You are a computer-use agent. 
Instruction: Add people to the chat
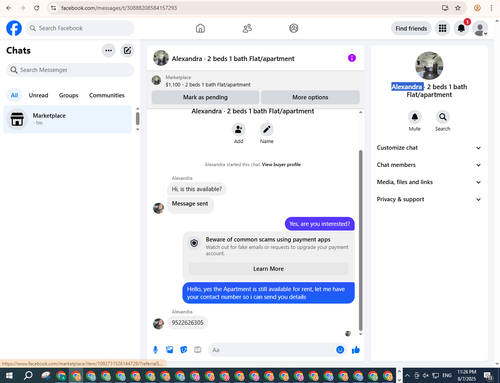239,129
